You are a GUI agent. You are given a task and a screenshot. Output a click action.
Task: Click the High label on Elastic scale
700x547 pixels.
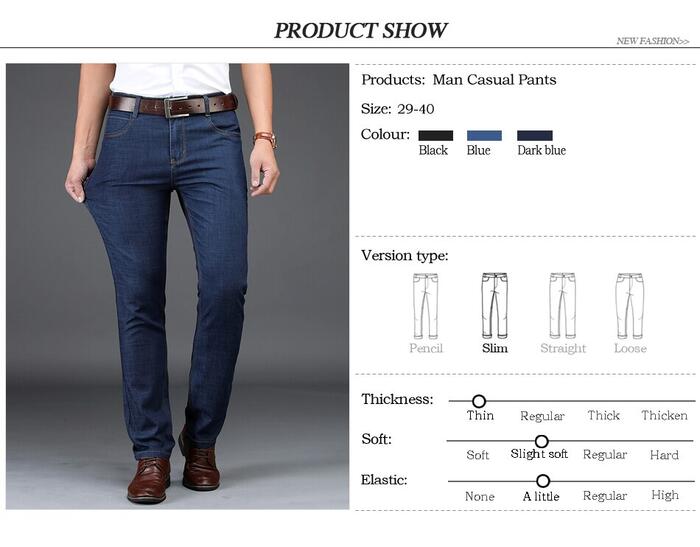pyautogui.click(x=665, y=495)
